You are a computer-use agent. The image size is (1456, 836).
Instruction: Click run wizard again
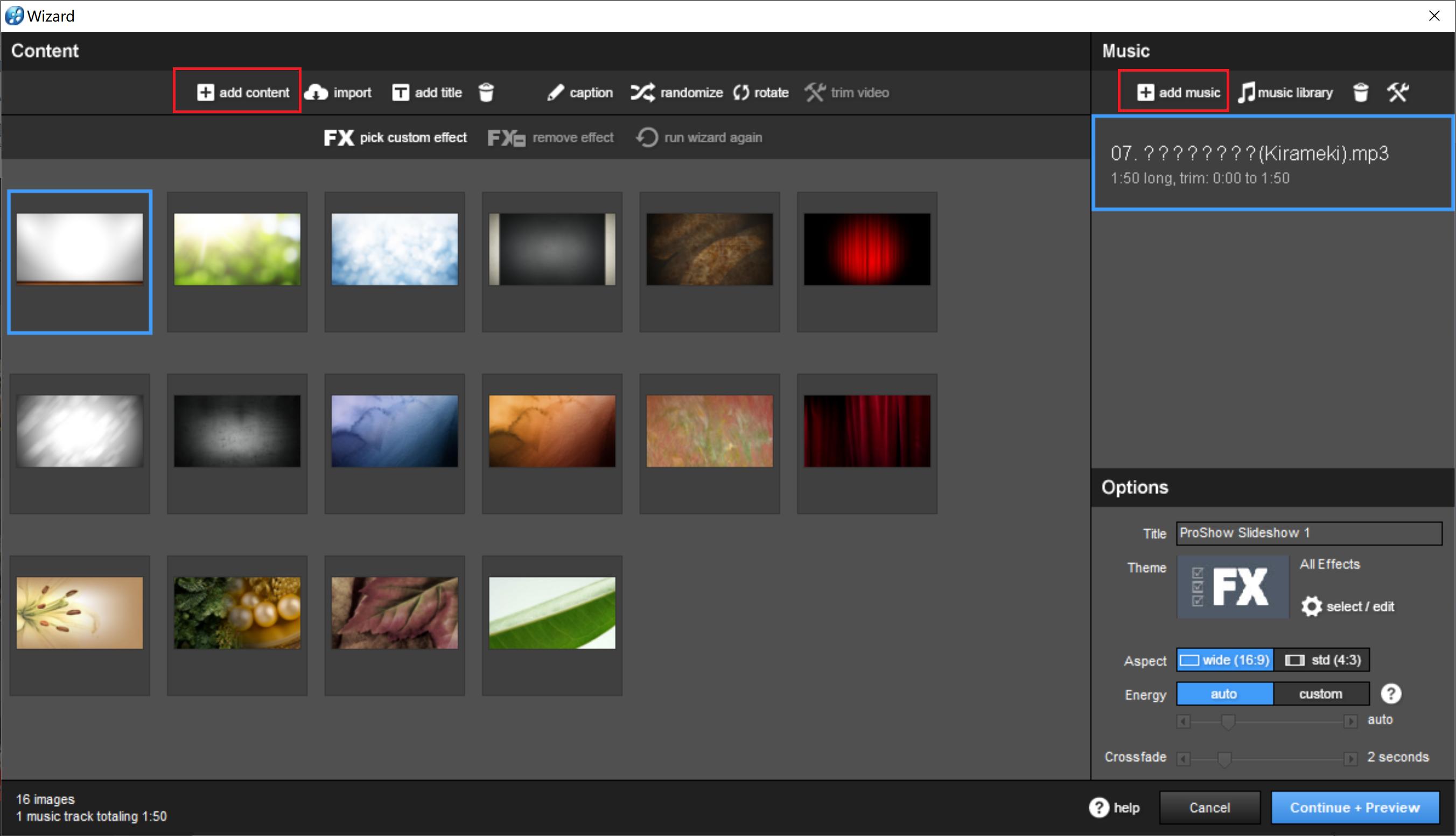(x=699, y=138)
